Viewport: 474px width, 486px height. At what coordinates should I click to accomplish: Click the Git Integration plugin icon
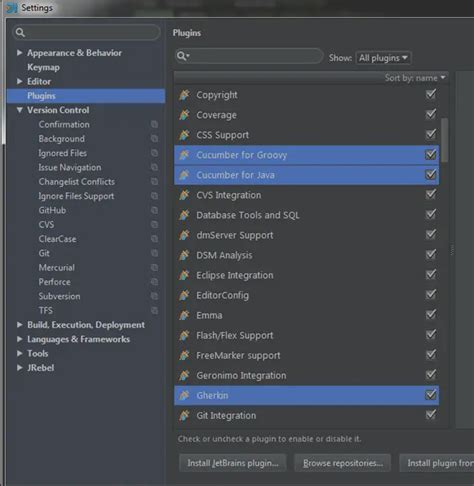coord(184,415)
